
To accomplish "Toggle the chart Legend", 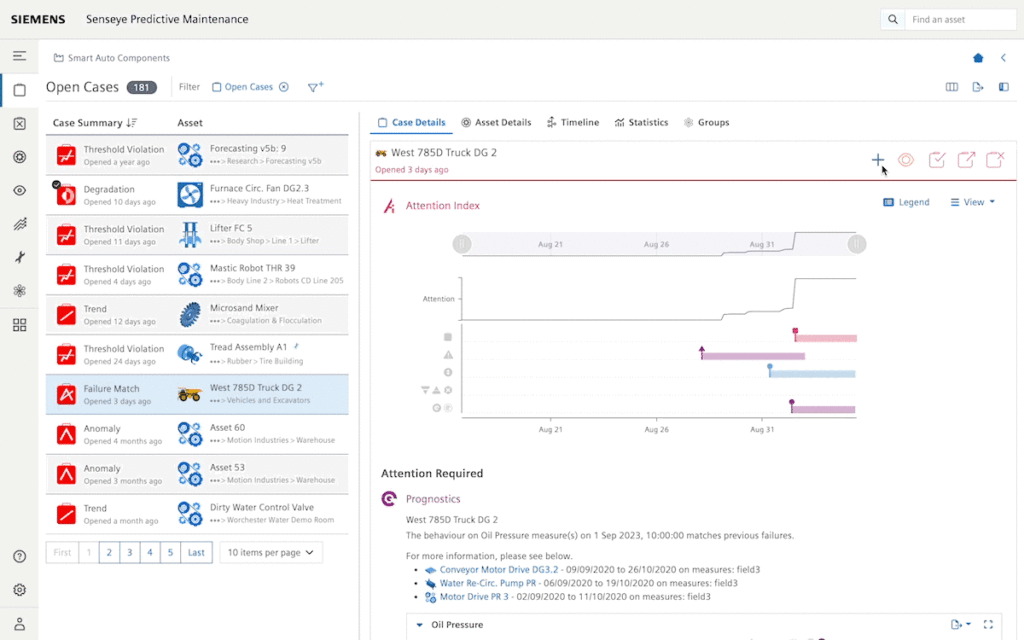I will (906, 202).
